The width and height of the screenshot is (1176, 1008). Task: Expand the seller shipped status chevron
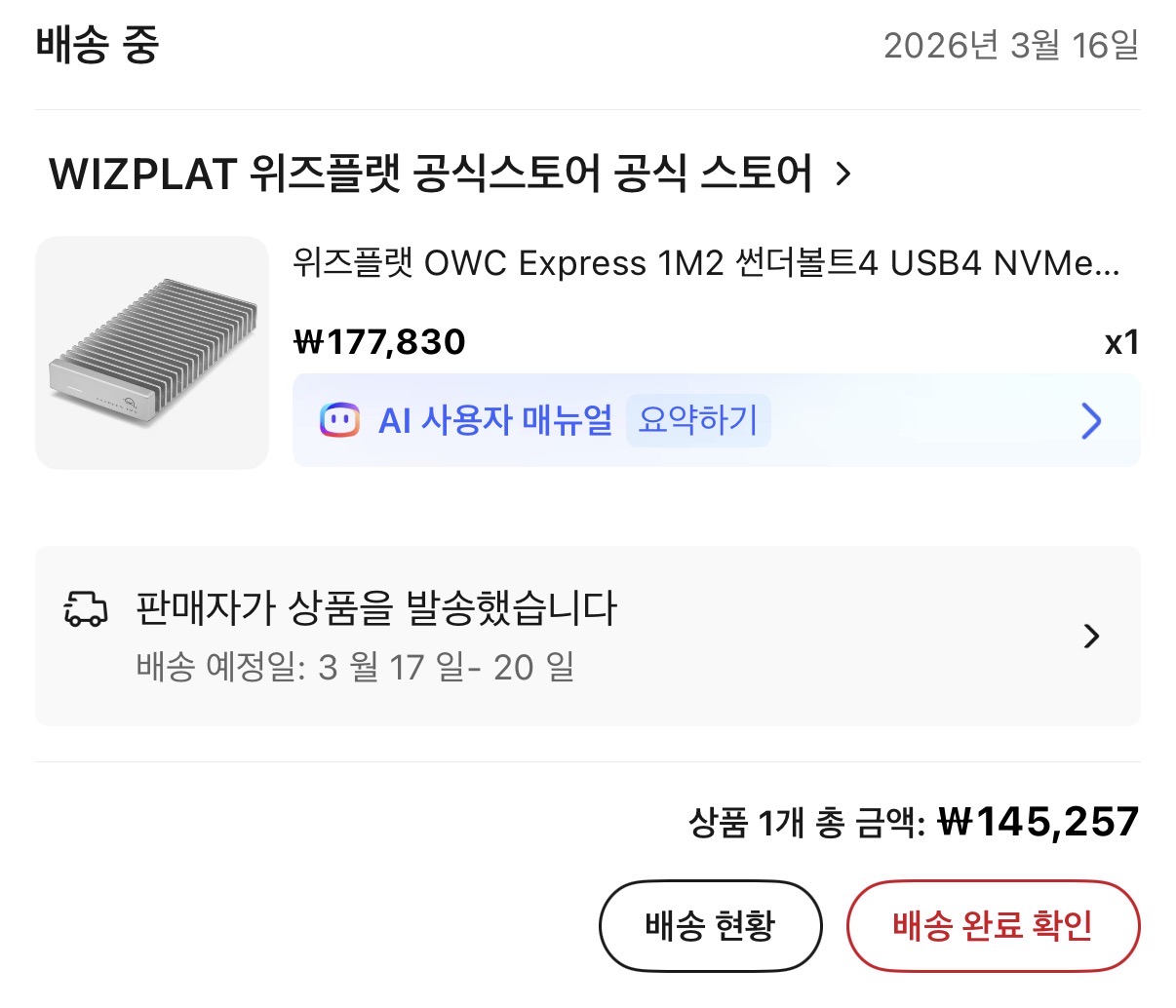tap(1091, 637)
